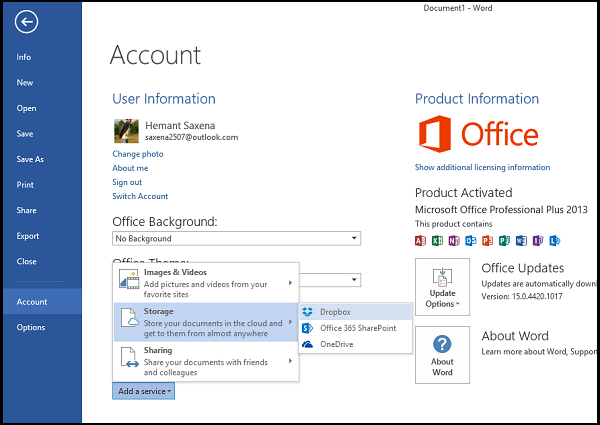Open the Info page
Viewport: 600px width, 425px height.
click(24, 57)
